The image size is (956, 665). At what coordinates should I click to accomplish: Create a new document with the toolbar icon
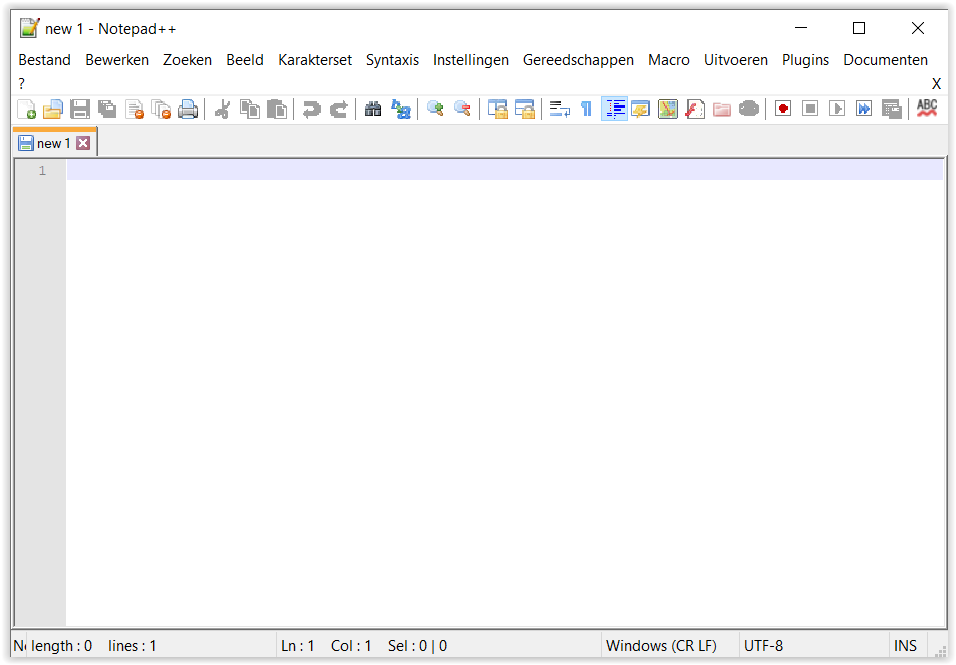tap(26, 109)
